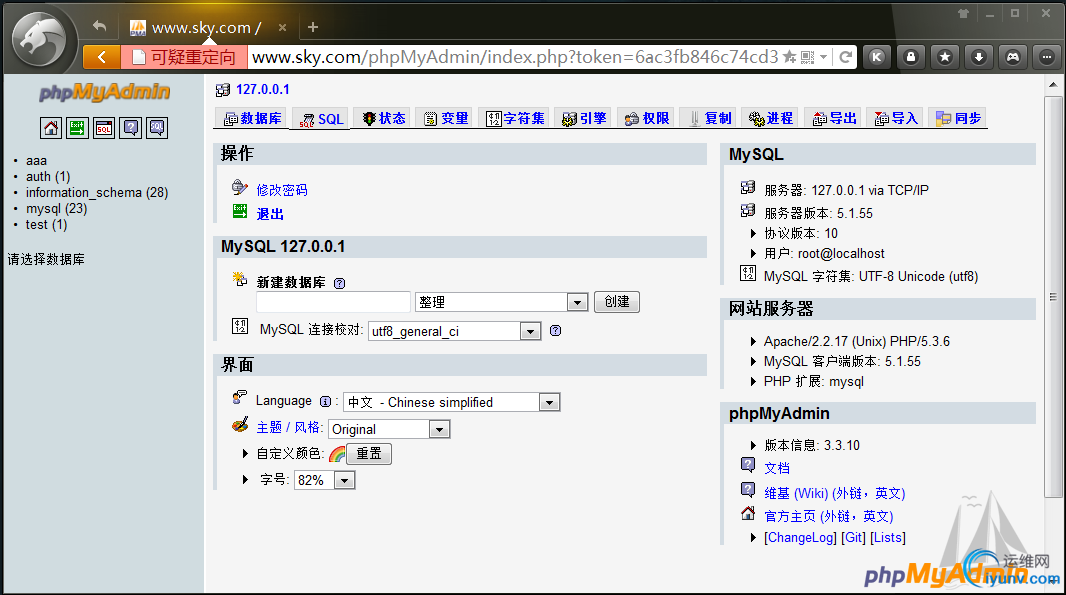1066x595 pixels.
Task: Open the 导入 import tab
Action: [x=896, y=118]
